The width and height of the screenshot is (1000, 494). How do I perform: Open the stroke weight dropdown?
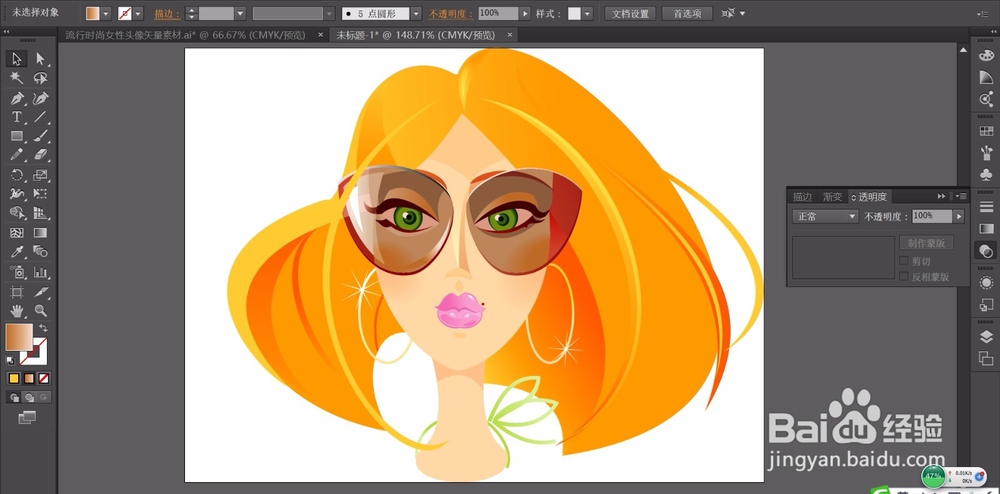click(240, 13)
